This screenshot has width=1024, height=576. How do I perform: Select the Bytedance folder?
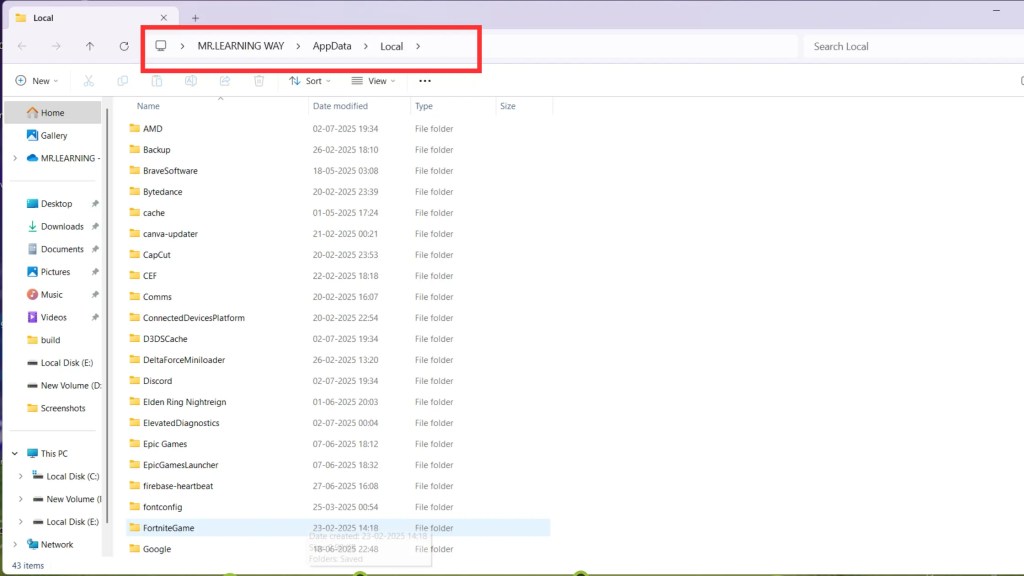tap(162, 192)
